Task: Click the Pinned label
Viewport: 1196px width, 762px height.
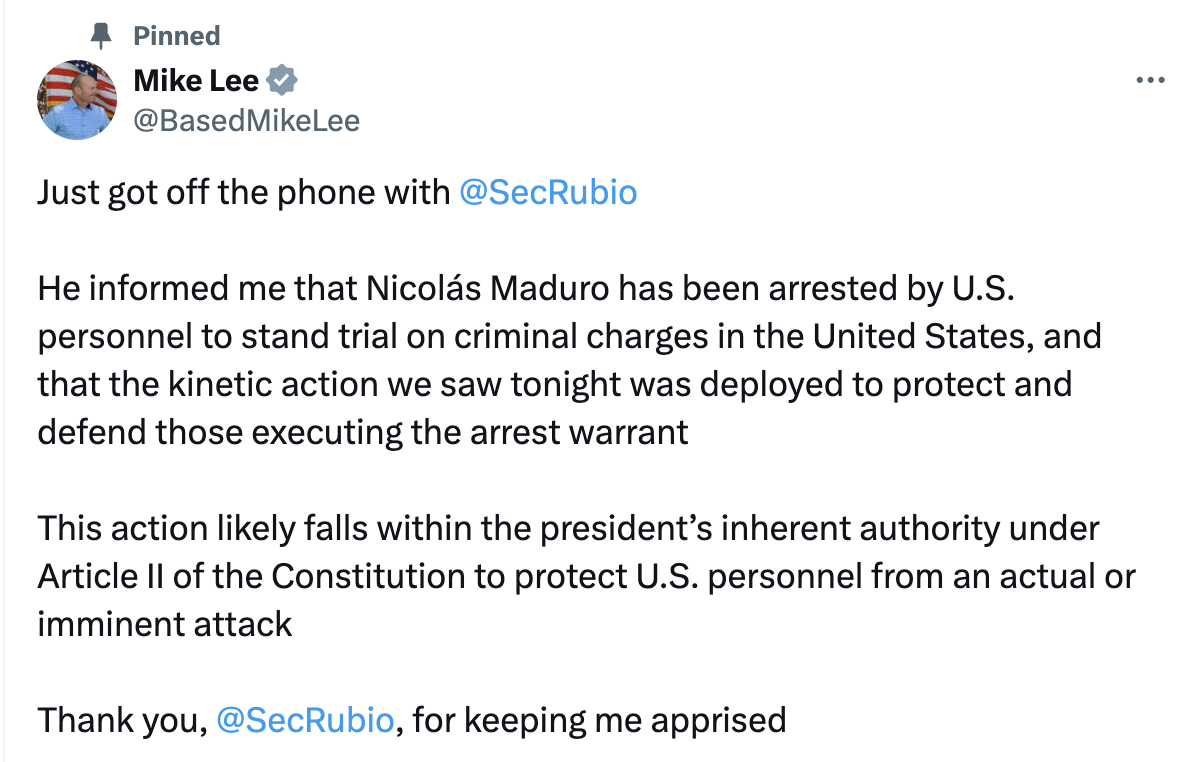Action: point(176,37)
